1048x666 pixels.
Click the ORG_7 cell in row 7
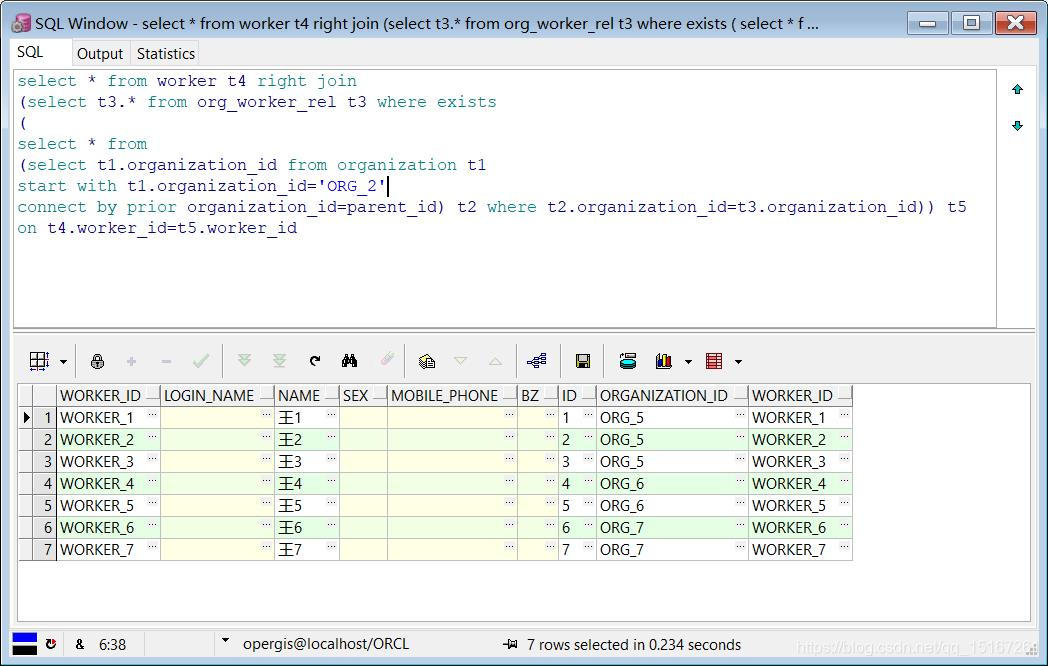pyautogui.click(x=672, y=550)
